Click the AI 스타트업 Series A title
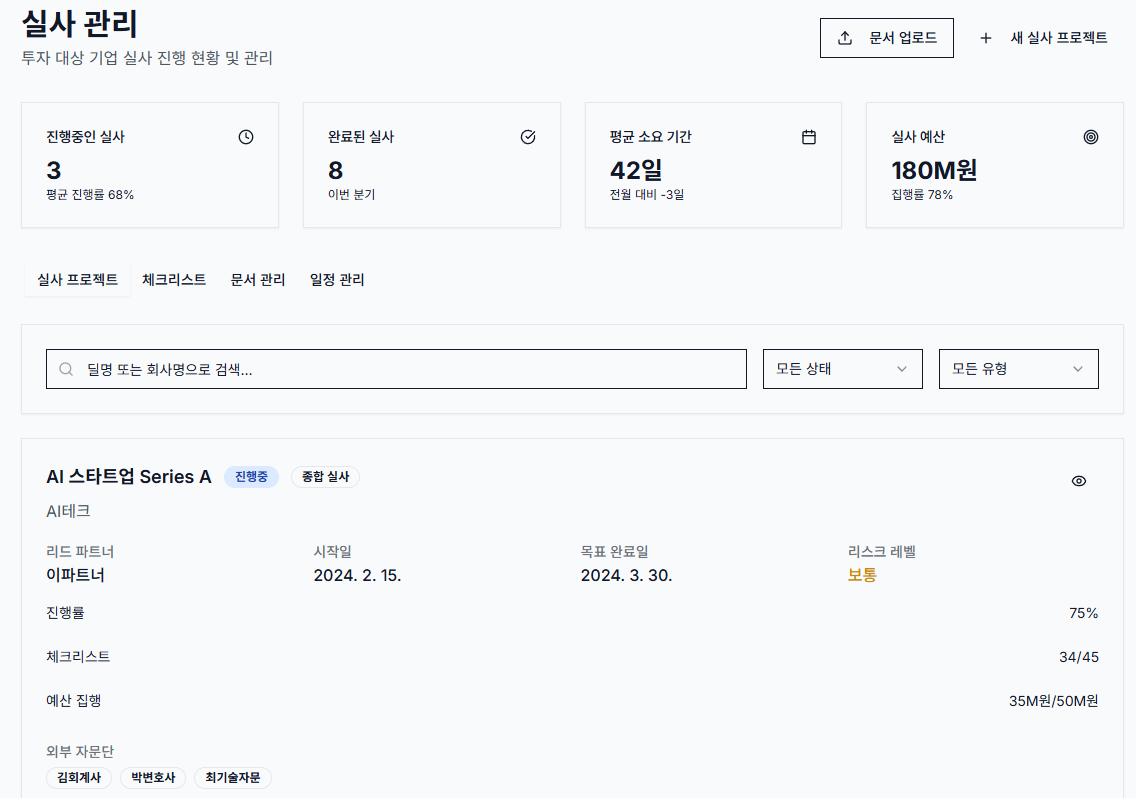This screenshot has width=1136, height=798. [x=129, y=477]
